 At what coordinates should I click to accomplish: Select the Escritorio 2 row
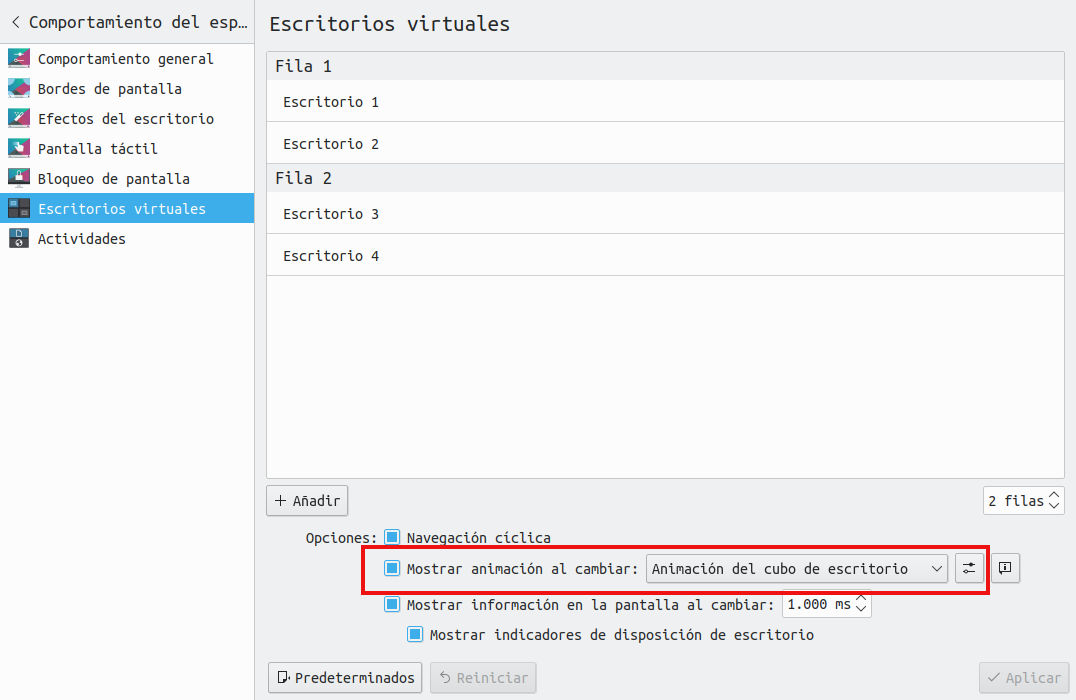[x=666, y=143]
